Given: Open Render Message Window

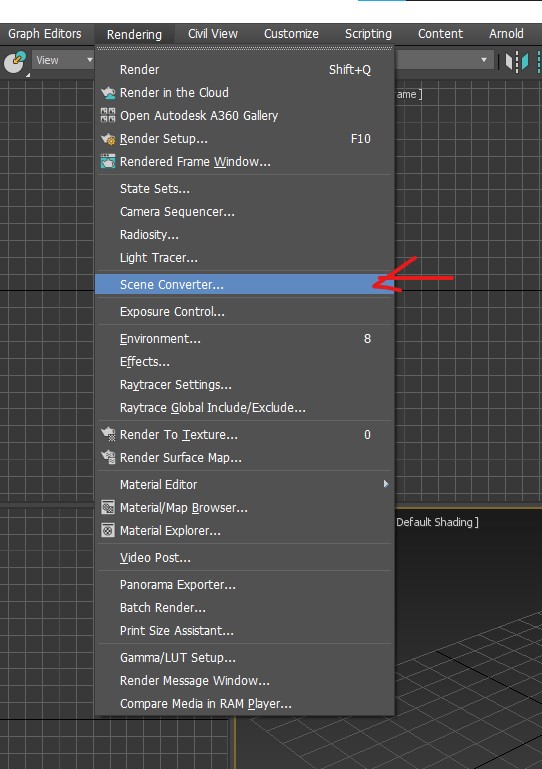Looking at the screenshot, I should (245, 681).
